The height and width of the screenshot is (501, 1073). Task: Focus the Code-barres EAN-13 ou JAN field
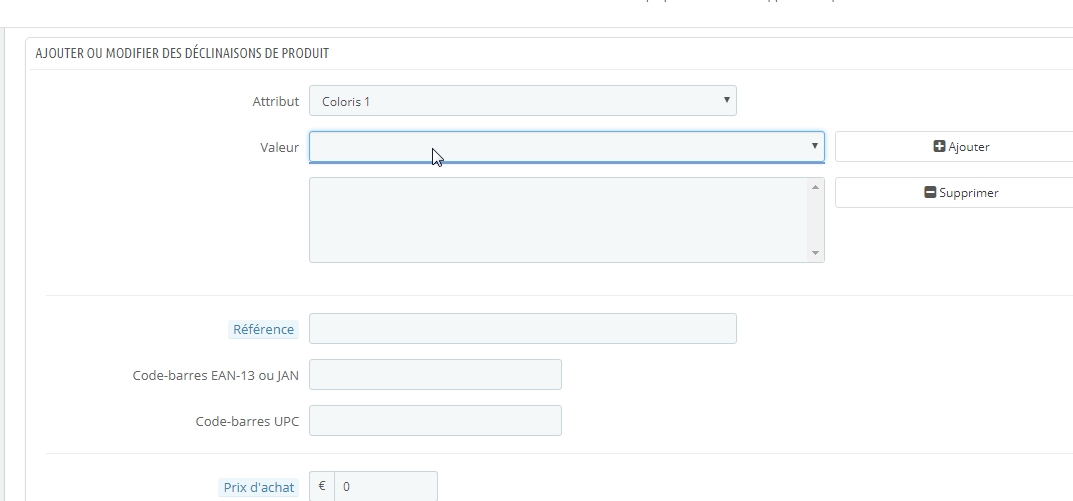click(x=435, y=374)
